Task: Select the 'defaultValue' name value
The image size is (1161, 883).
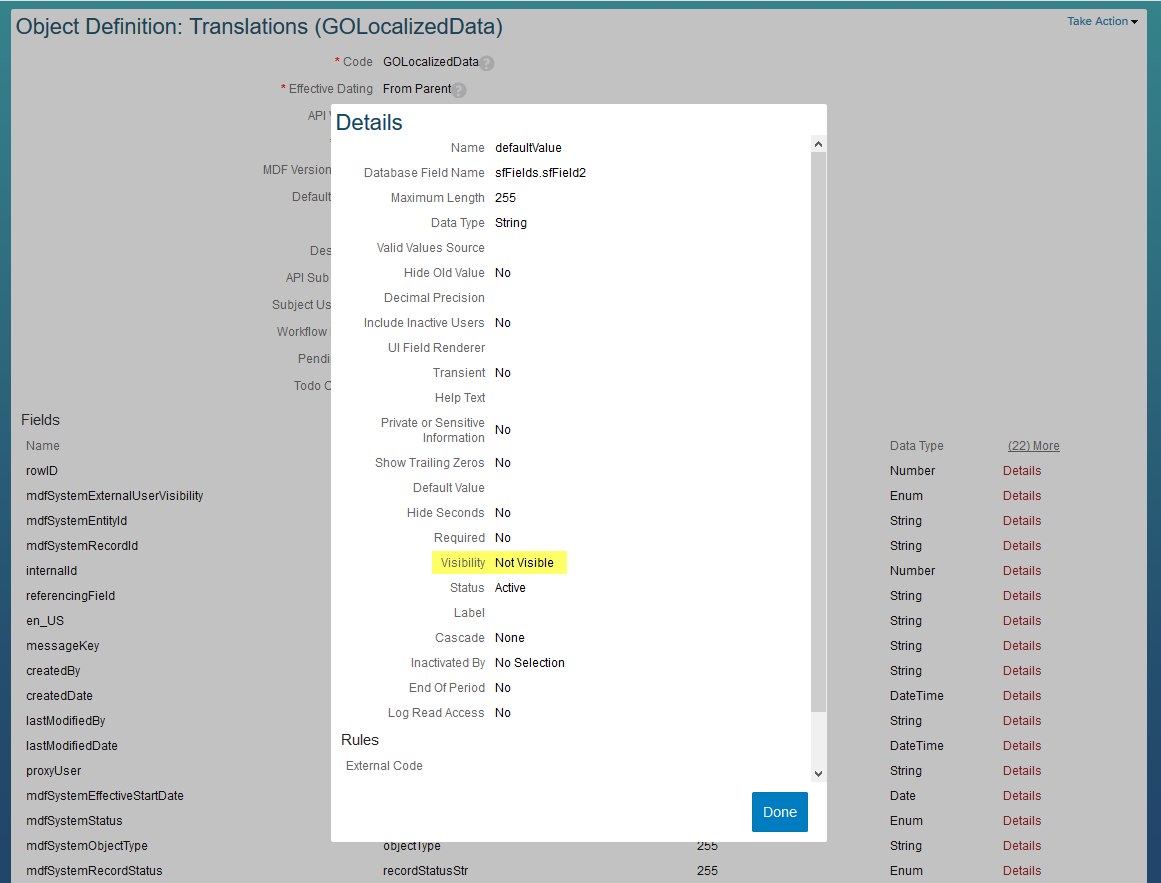Action: [528, 148]
